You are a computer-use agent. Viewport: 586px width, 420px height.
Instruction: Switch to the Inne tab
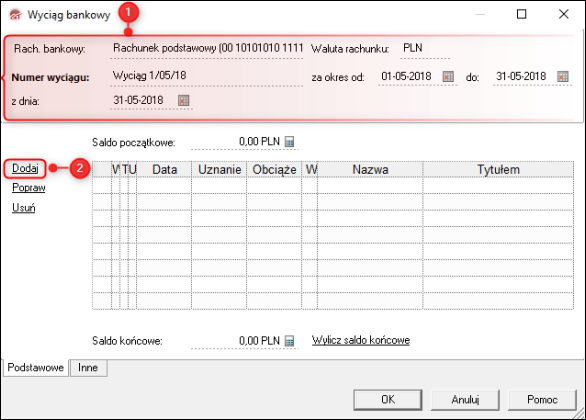click(88, 368)
